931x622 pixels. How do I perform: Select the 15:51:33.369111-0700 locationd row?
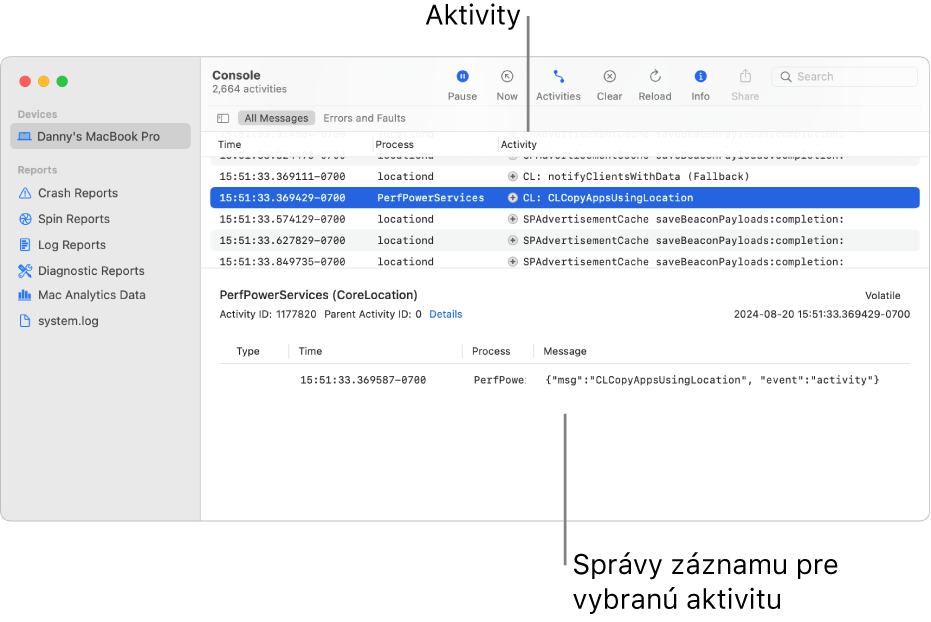(x=565, y=176)
